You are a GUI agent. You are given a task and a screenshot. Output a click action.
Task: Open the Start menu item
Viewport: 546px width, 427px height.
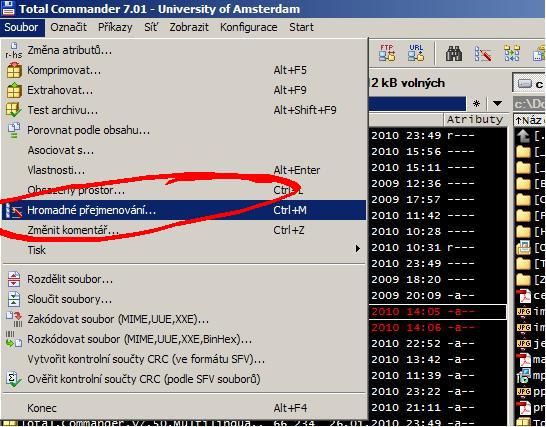301,27
